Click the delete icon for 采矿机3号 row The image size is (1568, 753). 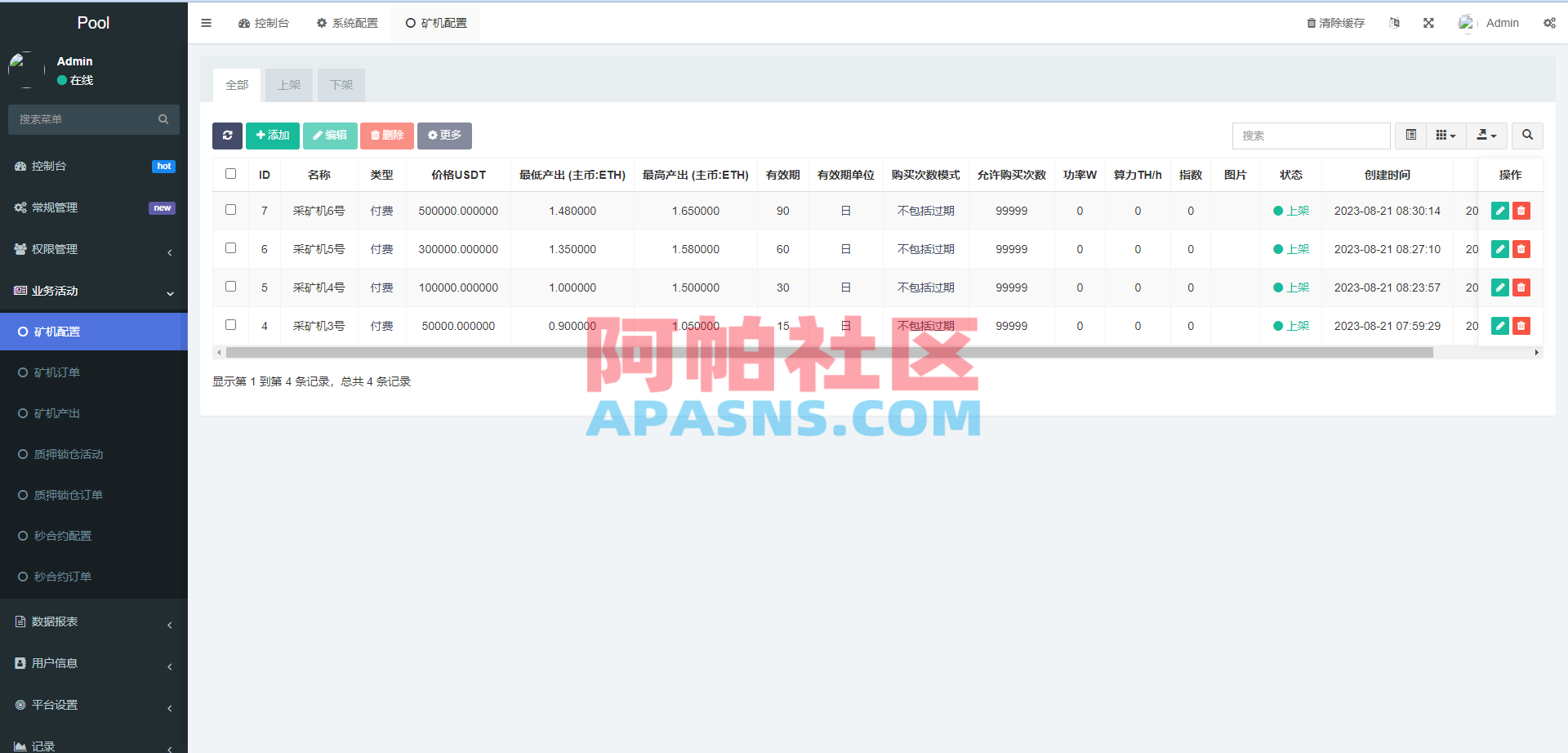1521,325
